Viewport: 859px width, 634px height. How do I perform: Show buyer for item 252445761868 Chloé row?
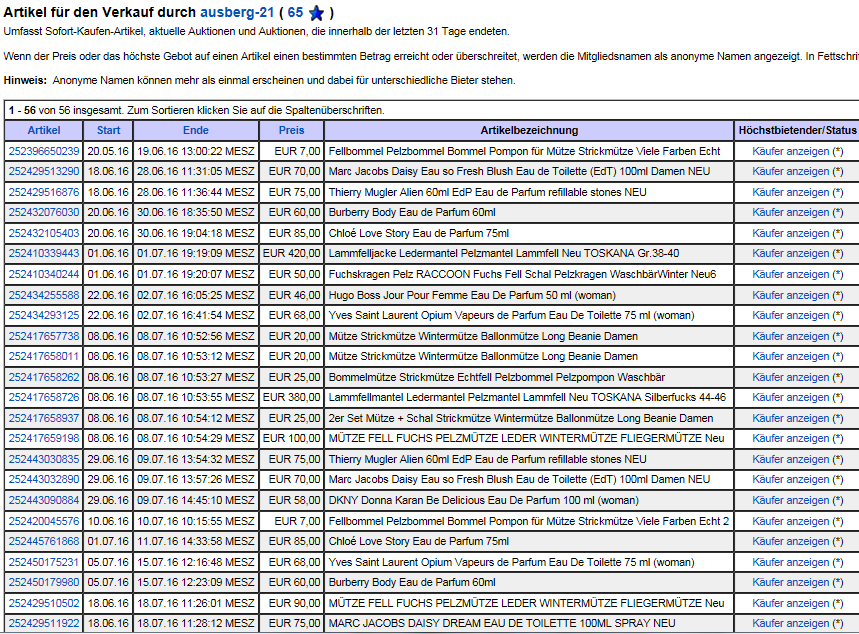[x=791, y=542]
